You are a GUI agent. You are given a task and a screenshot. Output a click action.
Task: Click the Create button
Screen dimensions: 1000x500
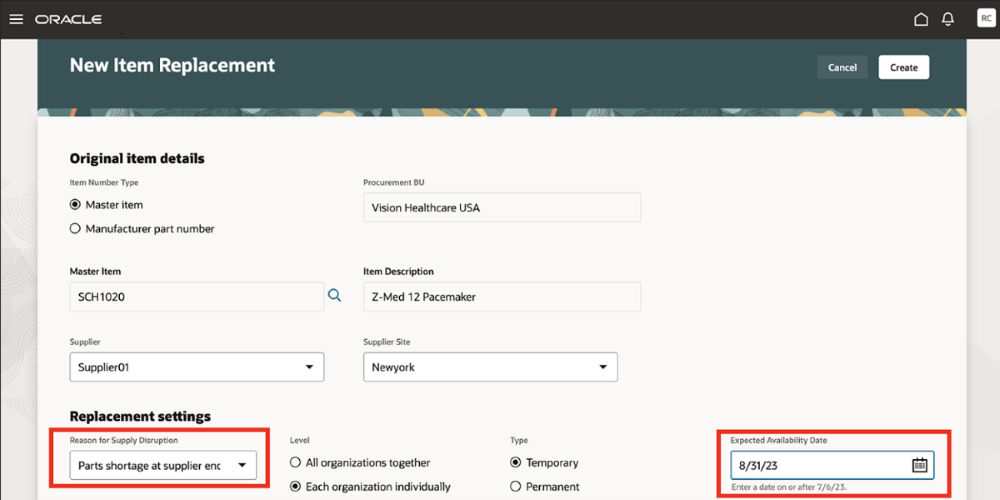(x=903, y=67)
